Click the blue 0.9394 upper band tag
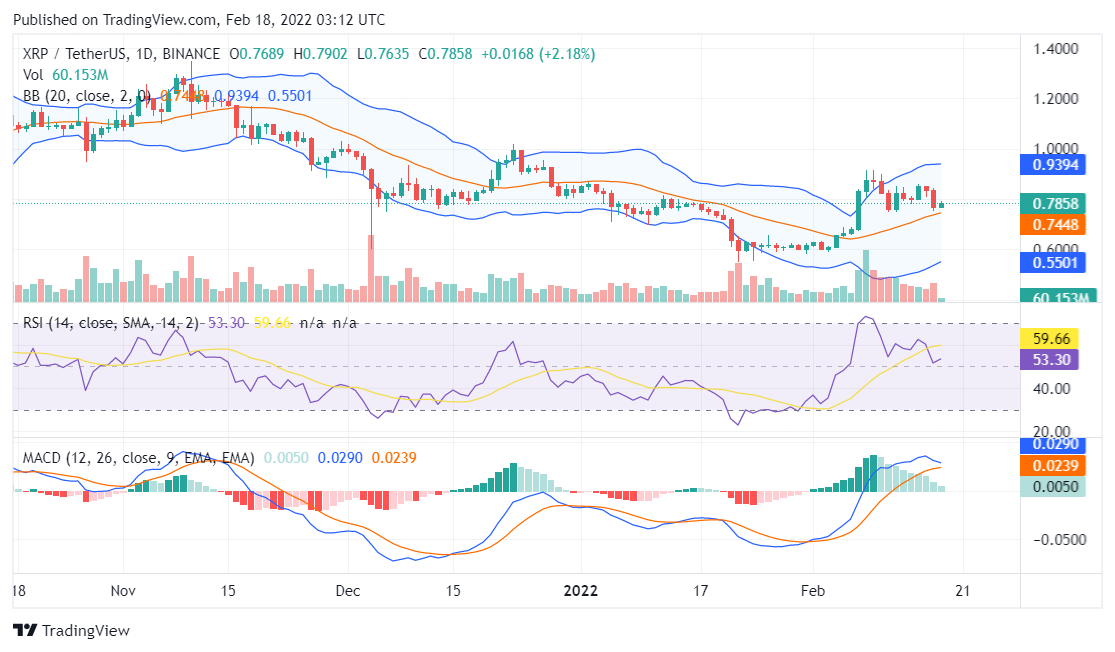The image size is (1115, 652). 1055,164
